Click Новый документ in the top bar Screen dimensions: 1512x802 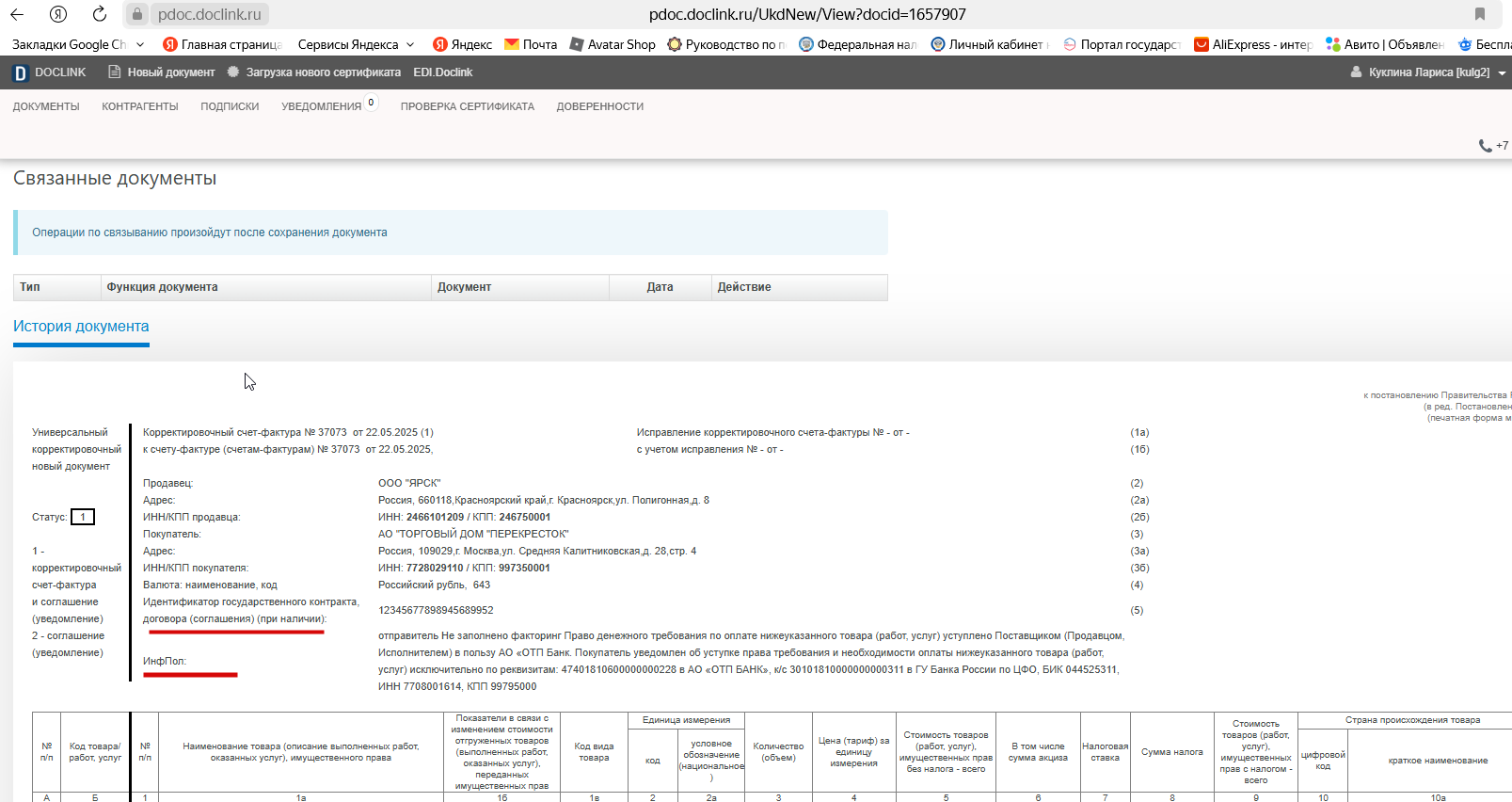coord(162,72)
